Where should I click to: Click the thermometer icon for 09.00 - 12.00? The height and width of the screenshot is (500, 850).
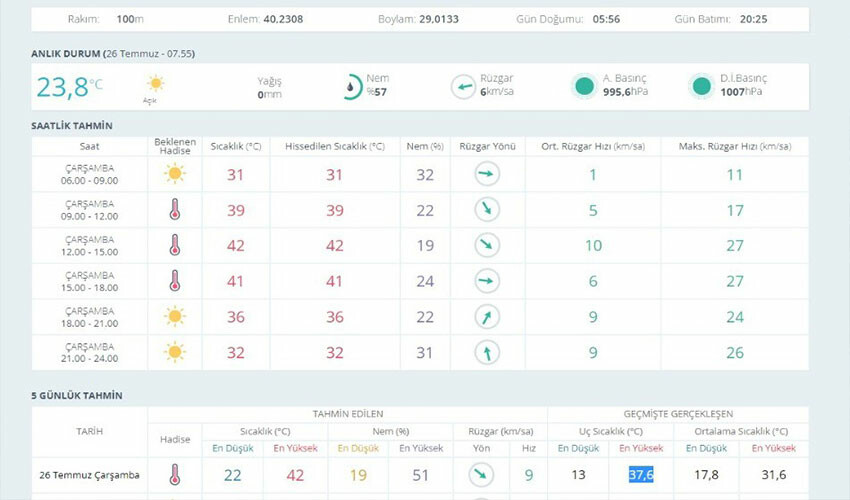click(x=175, y=210)
